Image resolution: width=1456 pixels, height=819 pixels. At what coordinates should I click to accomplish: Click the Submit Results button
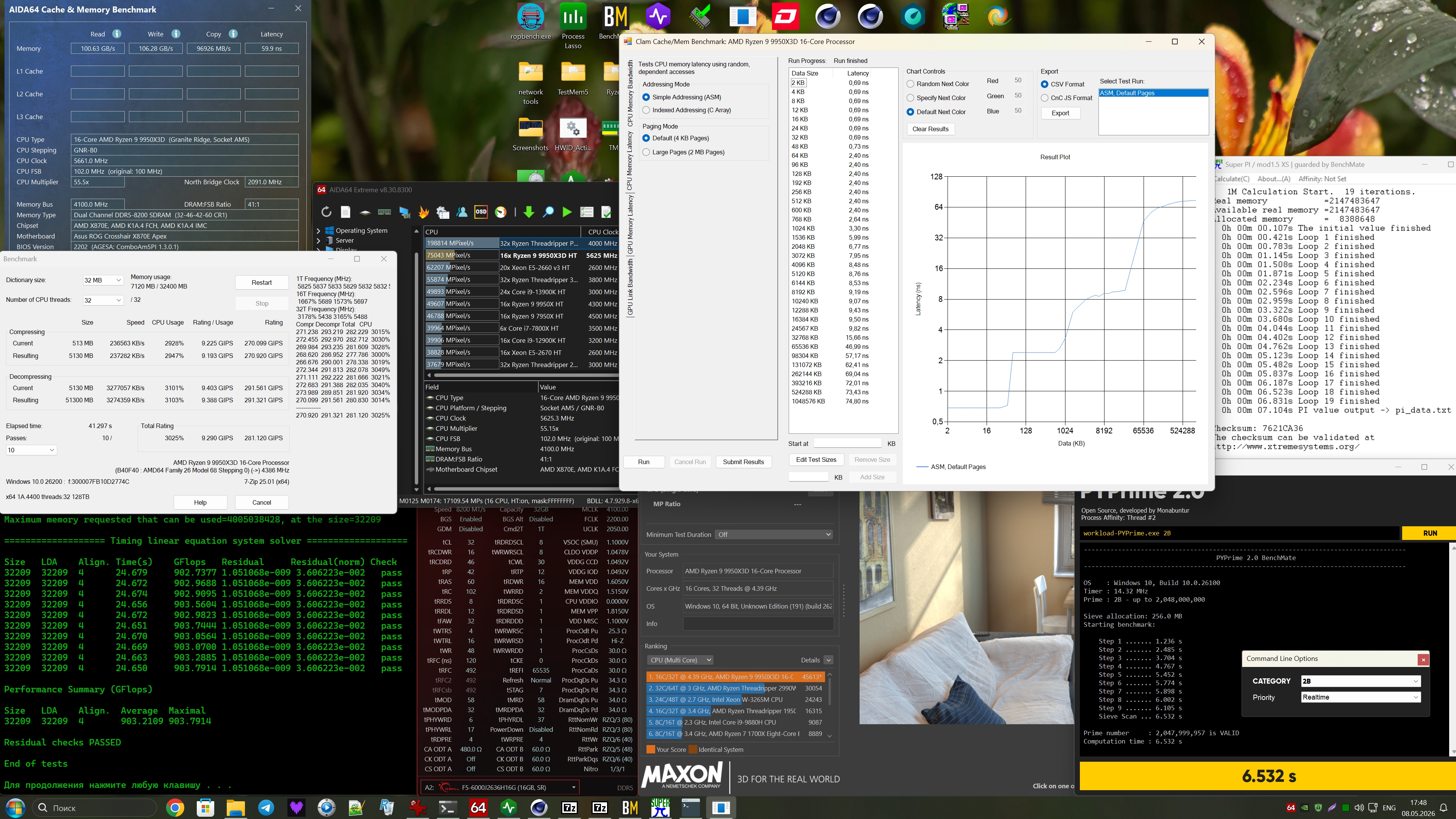coord(743,462)
